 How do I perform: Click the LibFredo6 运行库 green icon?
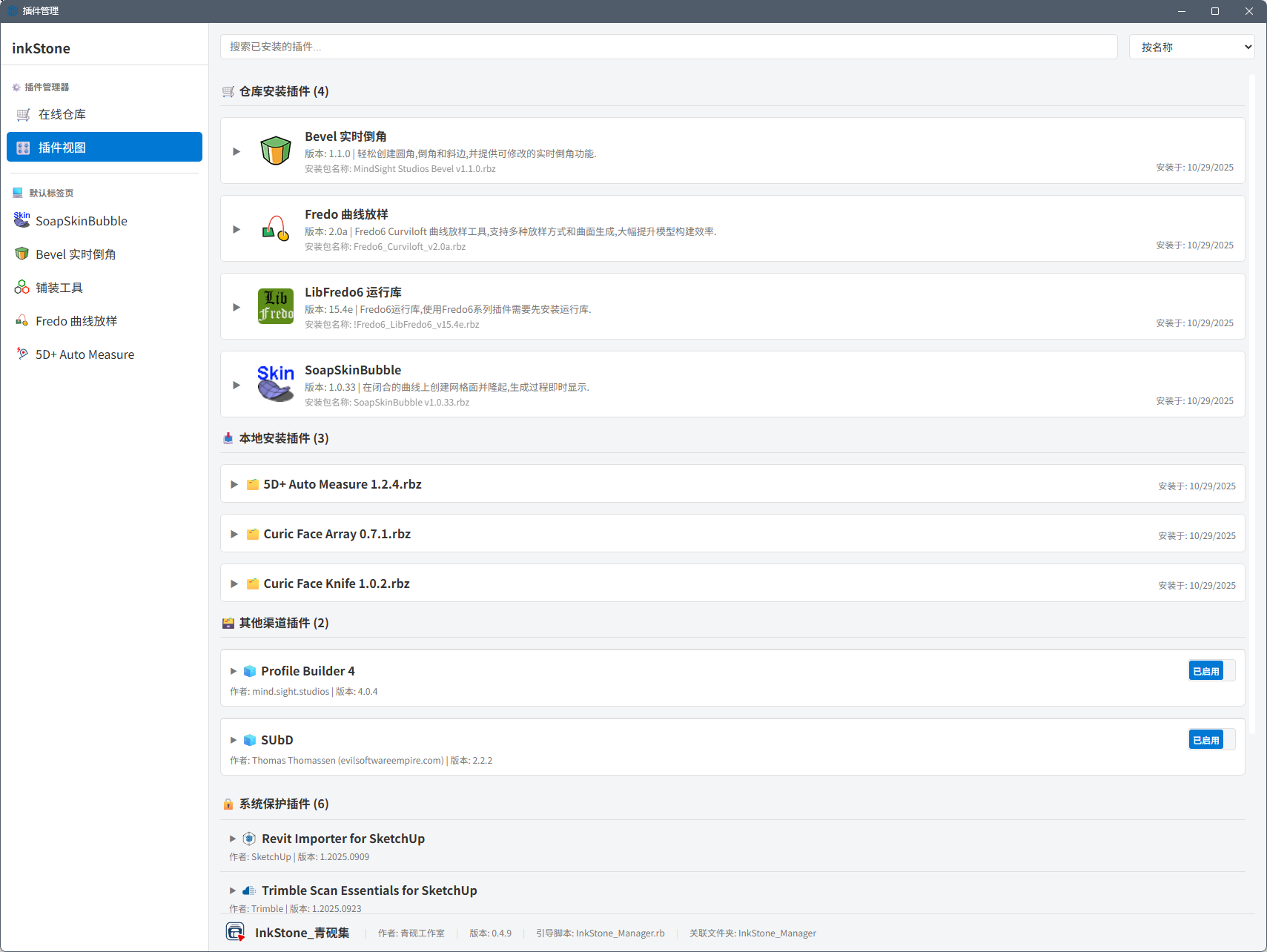tap(276, 306)
